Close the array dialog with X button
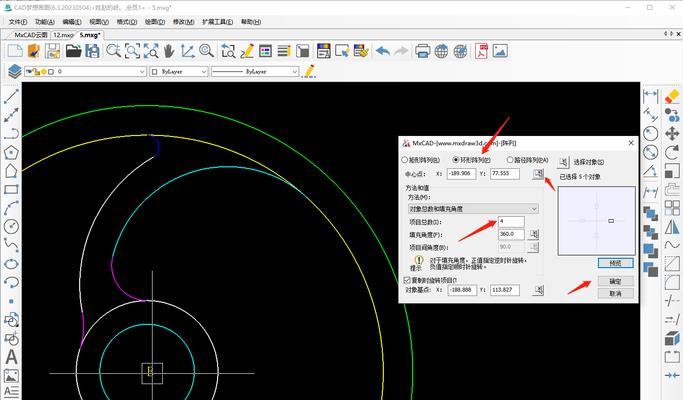Image resolution: width=683 pixels, height=400 pixels. click(x=631, y=143)
